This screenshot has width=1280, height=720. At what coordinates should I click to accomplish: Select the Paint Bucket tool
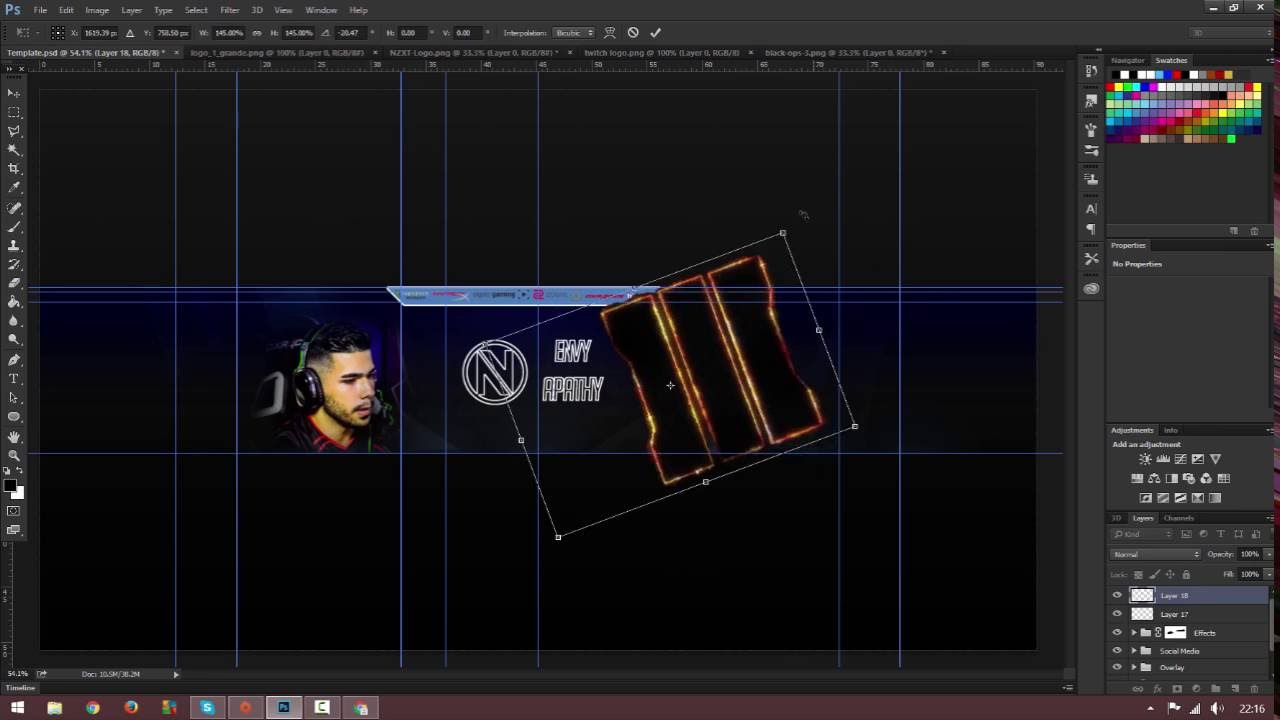tap(14, 302)
